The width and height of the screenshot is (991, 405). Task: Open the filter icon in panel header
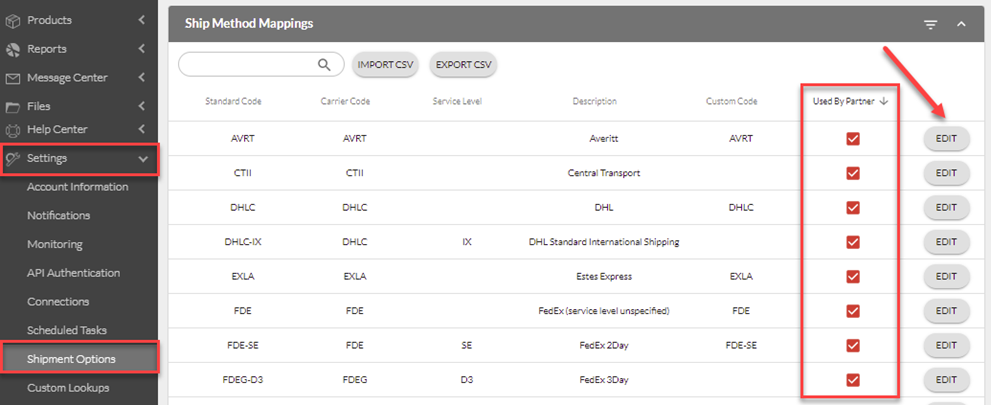click(930, 25)
